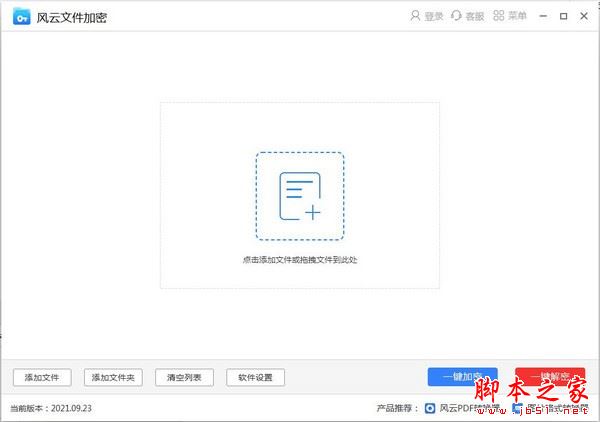The height and width of the screenshot is (422, 600).
Task: Click the 添加文件夹 button
Action: click(113, 378)
